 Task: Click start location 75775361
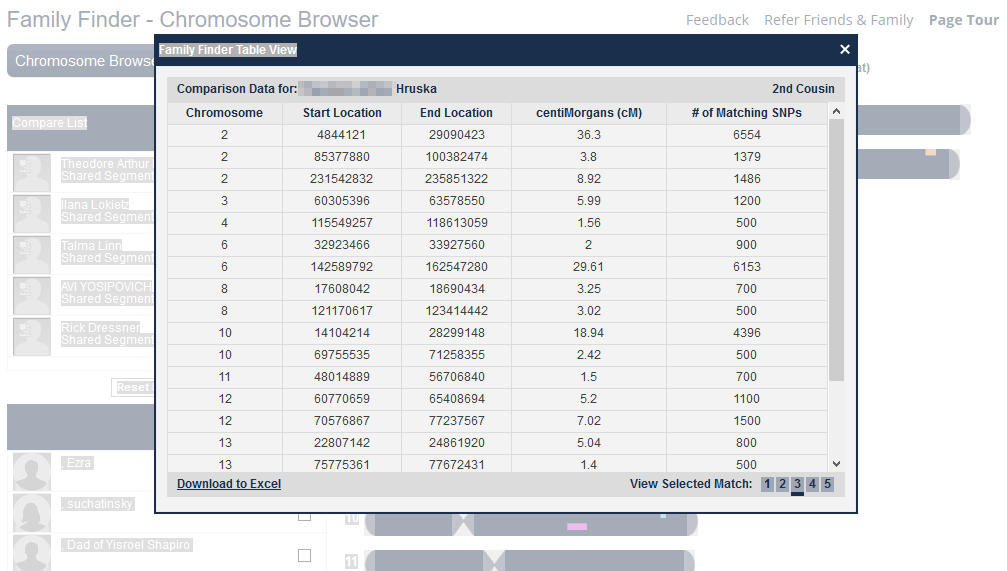click(342, 464)
